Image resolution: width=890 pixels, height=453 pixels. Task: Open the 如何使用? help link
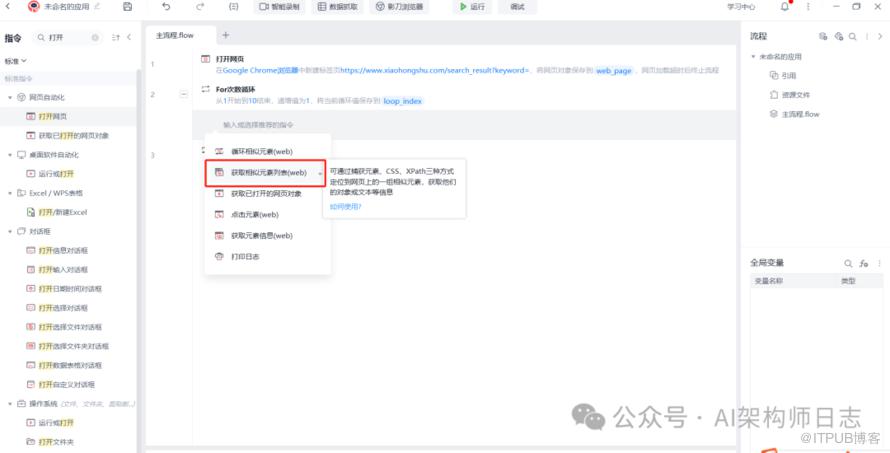click(346, 207)
